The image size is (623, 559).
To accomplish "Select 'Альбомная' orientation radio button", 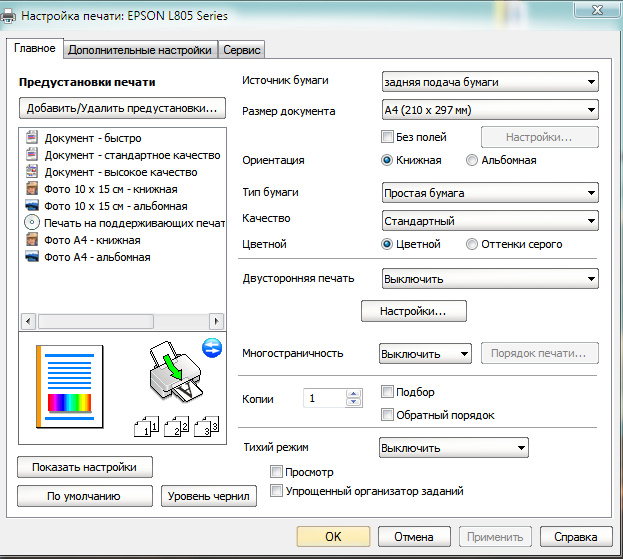I will pyautogui.click(x=472, y=160).
